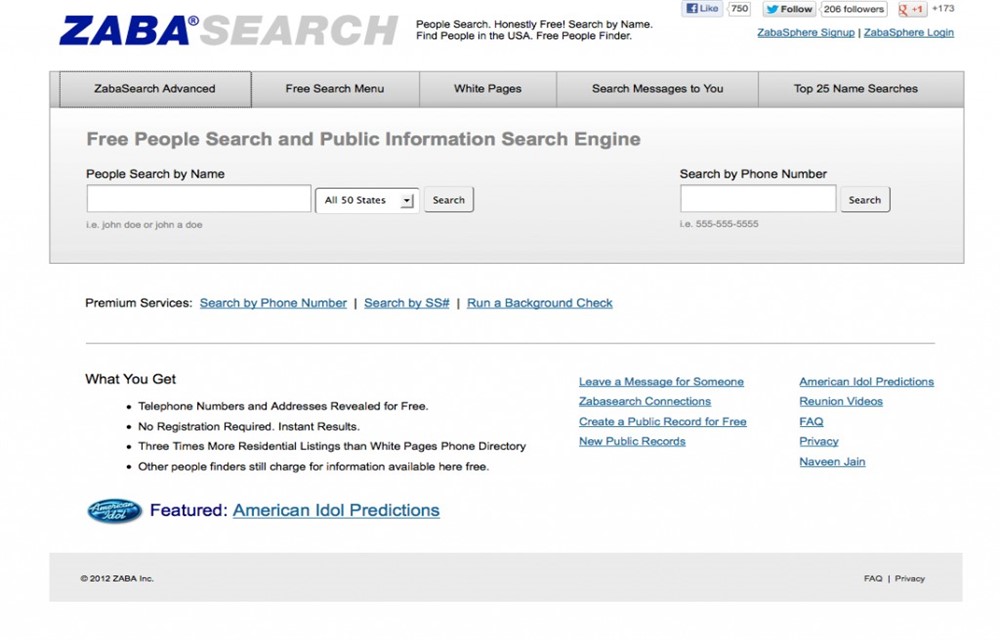Viewport: 1000px width, 640px height.
Task: Open the ZabaSphere Login link
Action: [909, 33]
